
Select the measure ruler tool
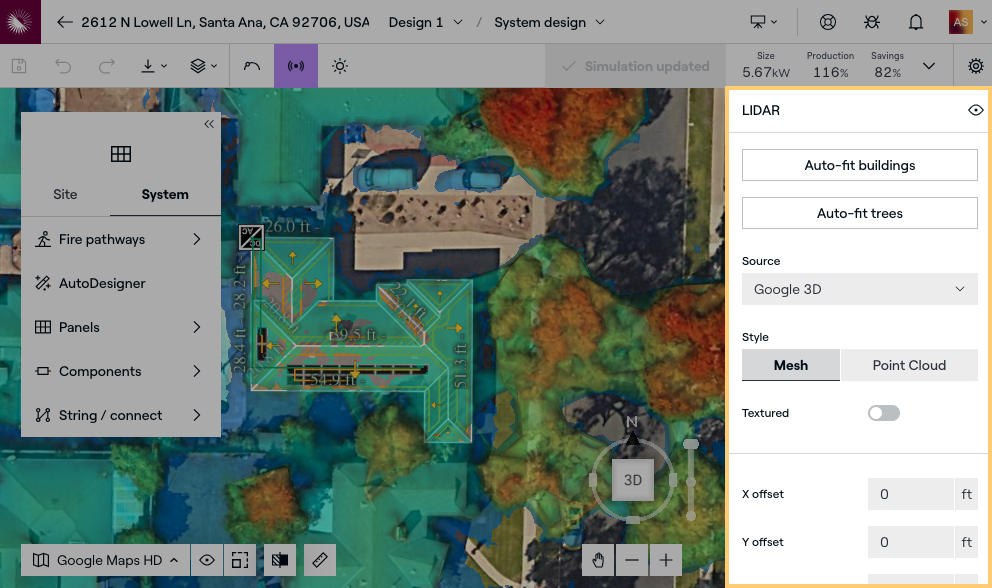pos(320,559)
